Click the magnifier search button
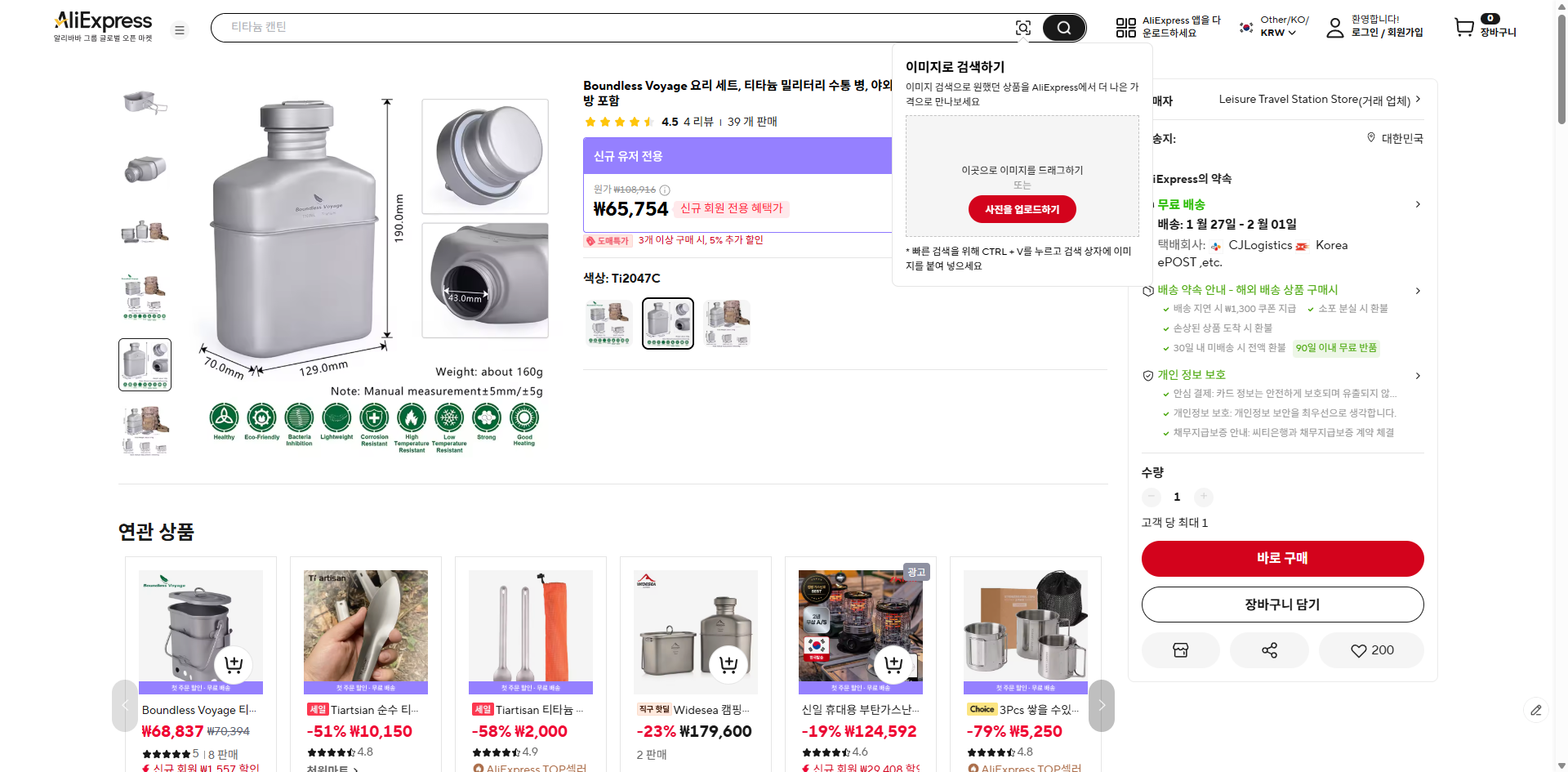The height and width of the screenshot is (772, 1568). pyautogui.click(x=1063, y=28)
